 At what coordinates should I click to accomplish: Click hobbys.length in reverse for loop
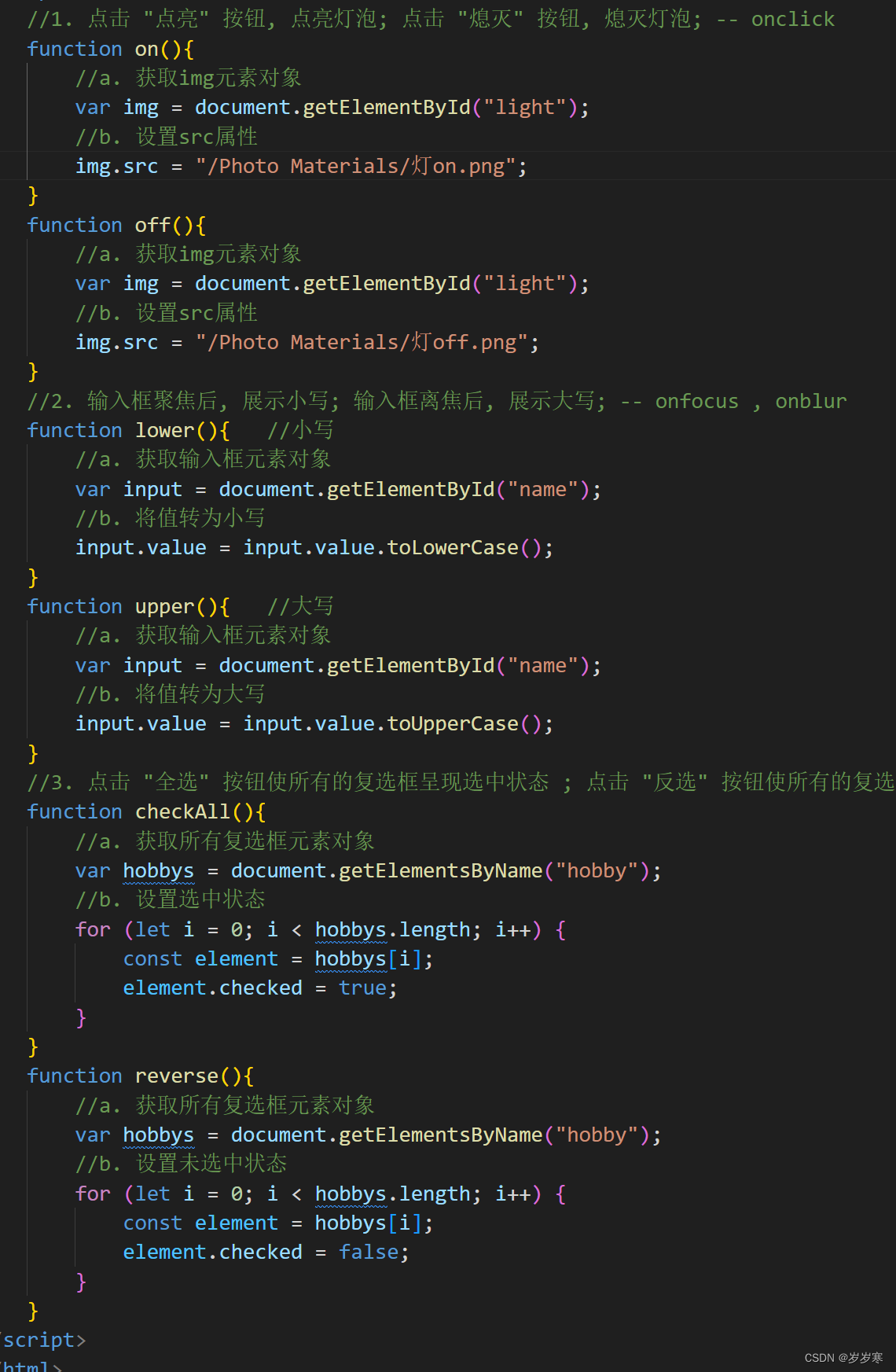(392, 1194)
